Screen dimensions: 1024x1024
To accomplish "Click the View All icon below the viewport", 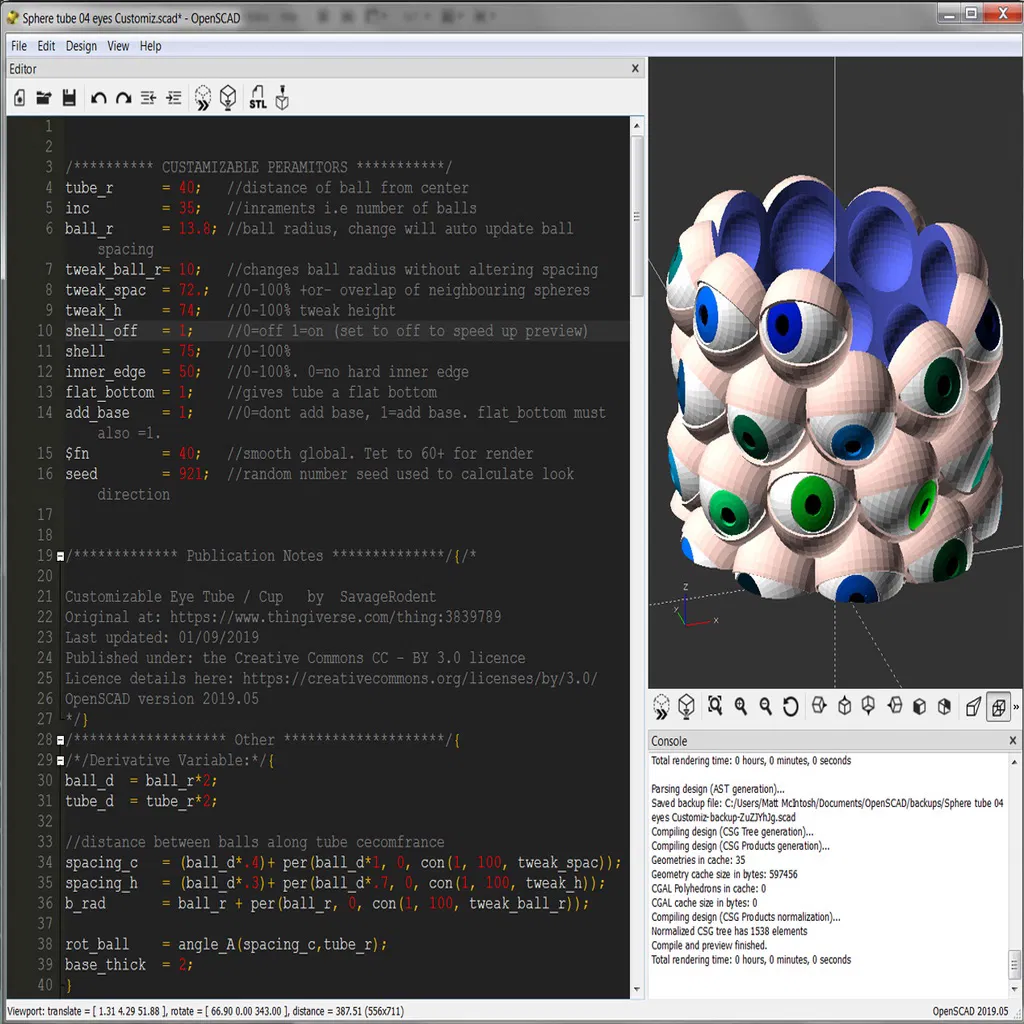I will pos(714,705).
